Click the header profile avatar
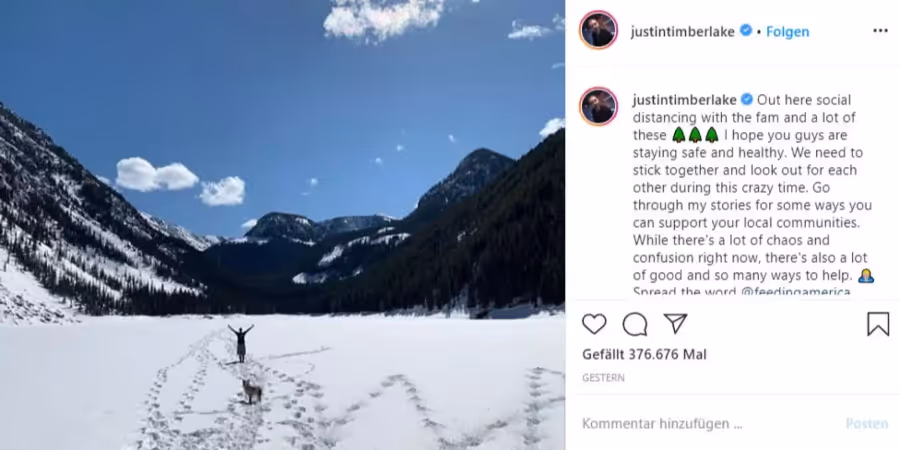 click(599, 30)
